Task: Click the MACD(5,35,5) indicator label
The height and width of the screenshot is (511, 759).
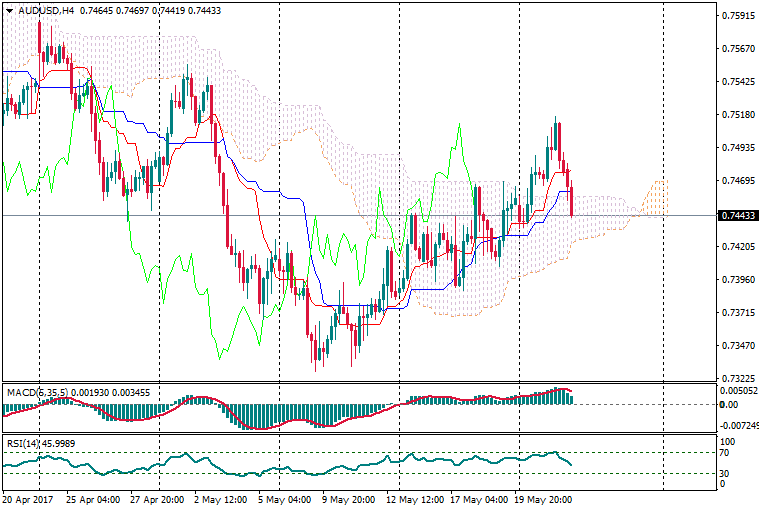Action: pos(35,393)
